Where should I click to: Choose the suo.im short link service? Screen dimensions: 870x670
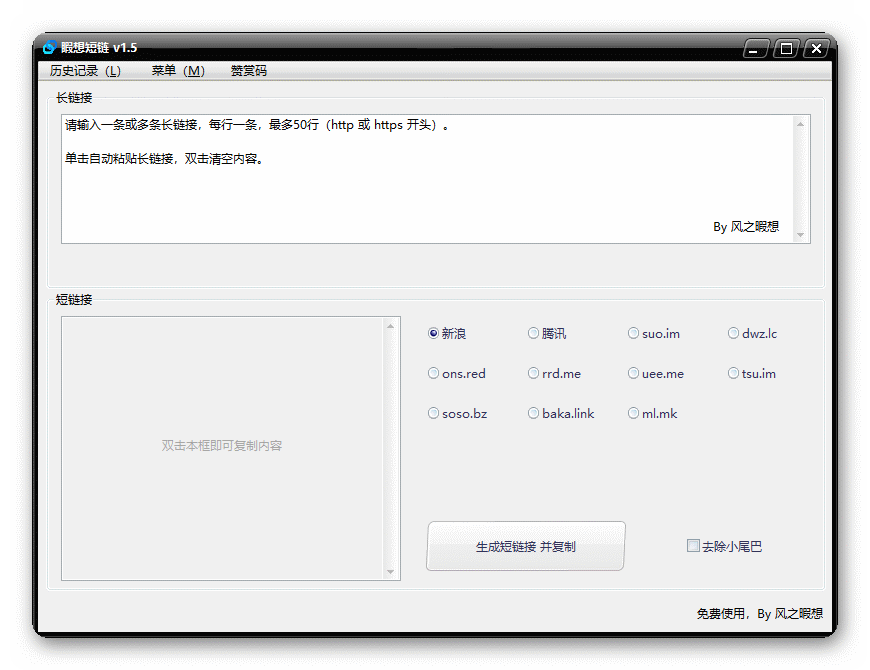point(634,334)
